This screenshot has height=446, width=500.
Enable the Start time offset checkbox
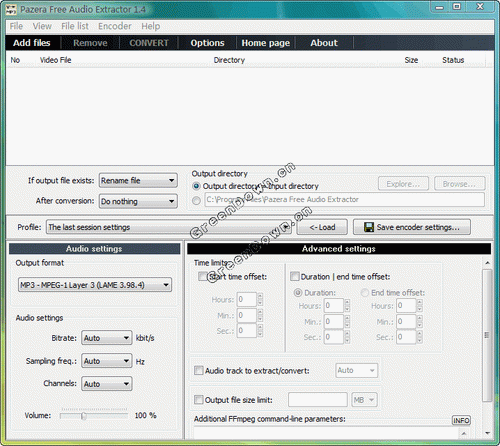[x=203, y=276]
